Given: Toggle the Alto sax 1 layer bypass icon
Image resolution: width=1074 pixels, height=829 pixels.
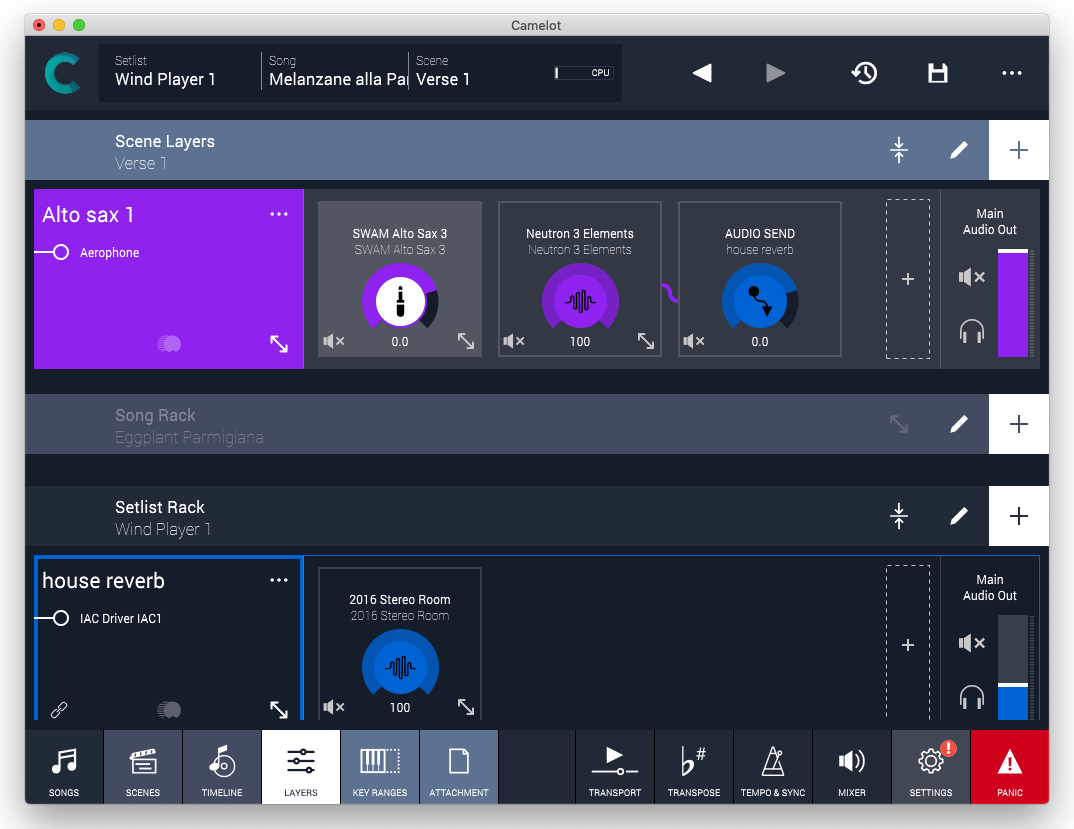Looking at the screenshot, I should click(169, 343).
